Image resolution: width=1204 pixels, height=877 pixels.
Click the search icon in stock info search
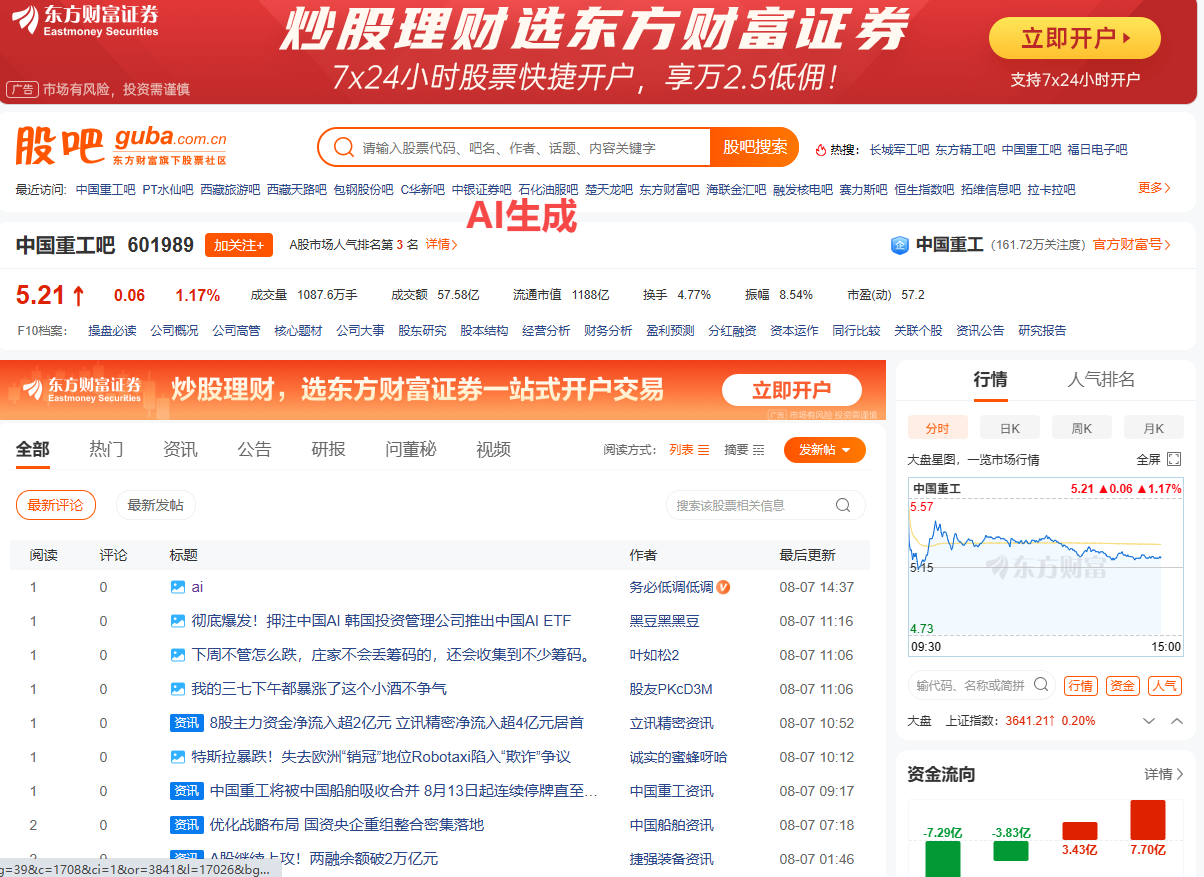tap(843, 505)
